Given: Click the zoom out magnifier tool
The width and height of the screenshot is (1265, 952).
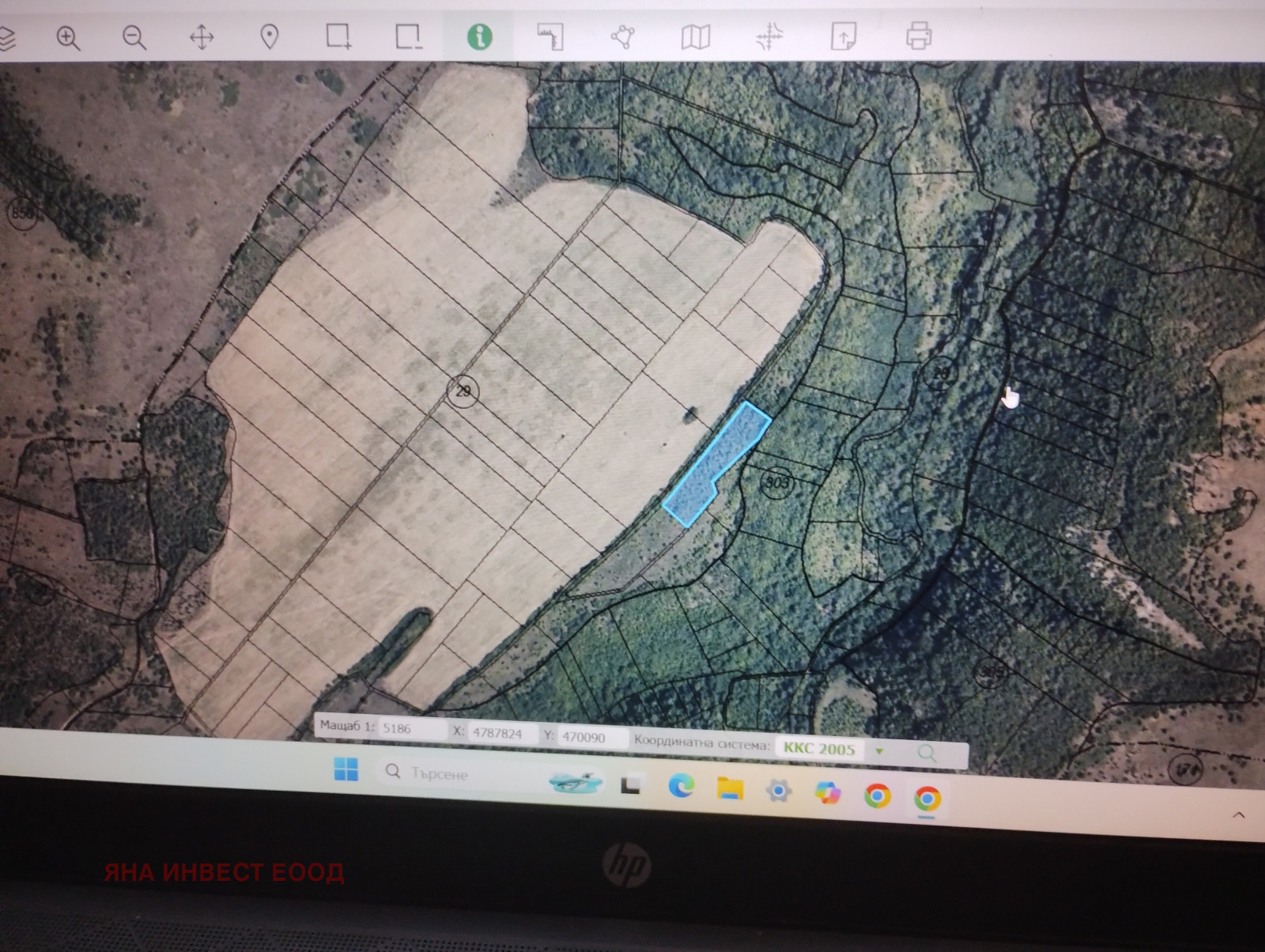Looking at the screenshot, I should point(134,37).
